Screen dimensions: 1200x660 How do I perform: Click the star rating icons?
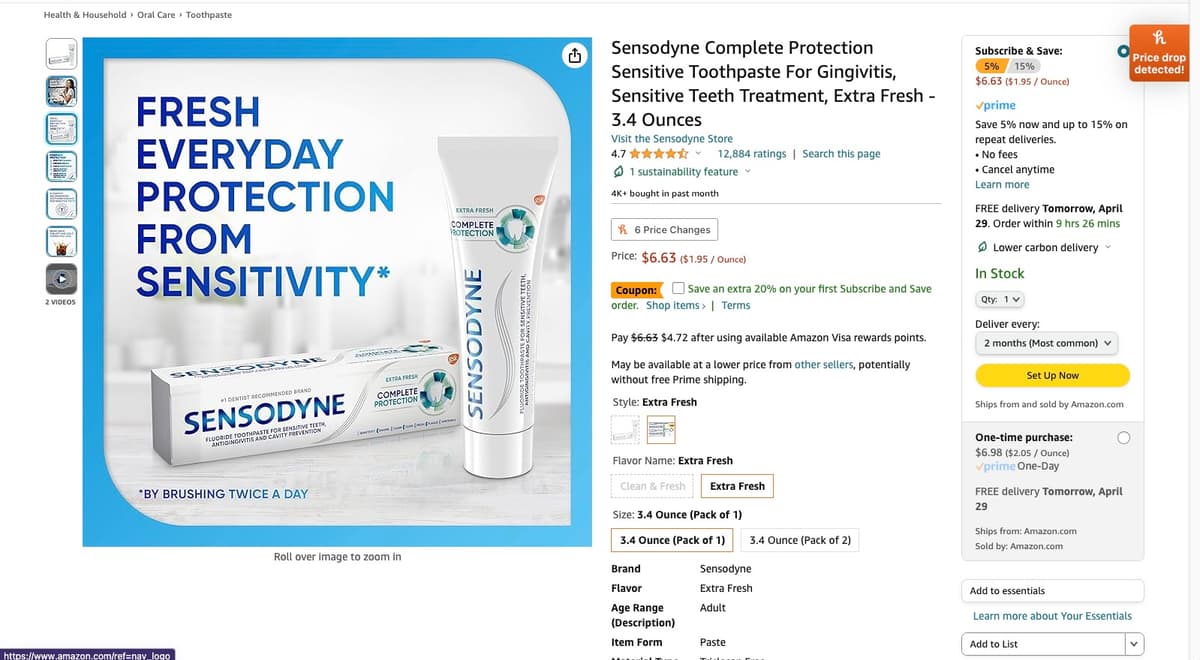click(x=658, y=154)
